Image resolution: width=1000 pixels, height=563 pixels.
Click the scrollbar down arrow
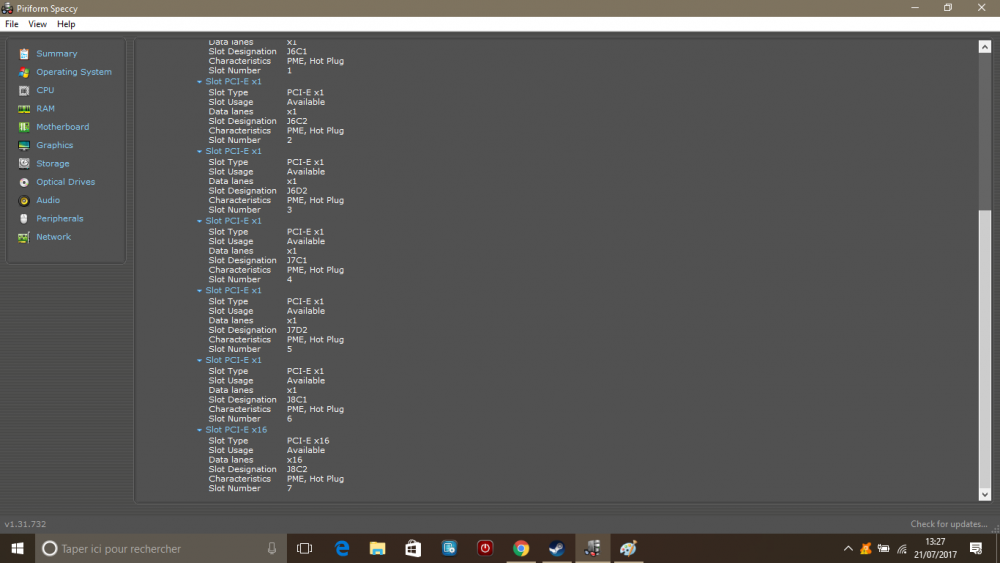click(985, 494)
